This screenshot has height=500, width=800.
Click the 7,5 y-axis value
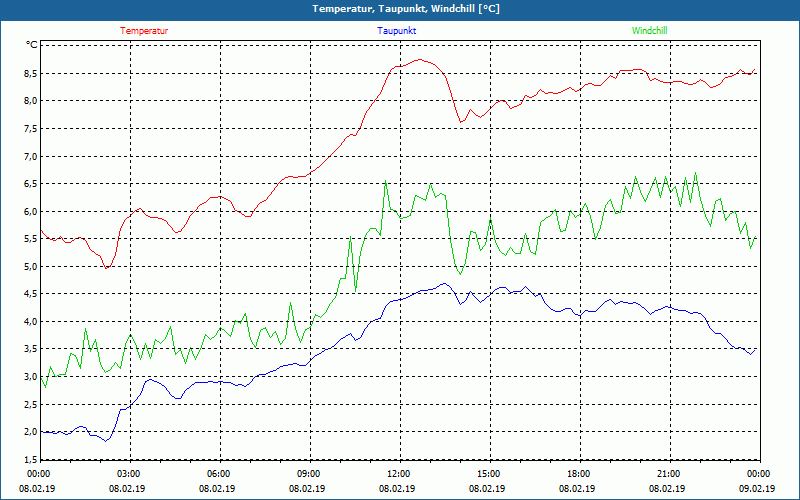pos(31,129)
